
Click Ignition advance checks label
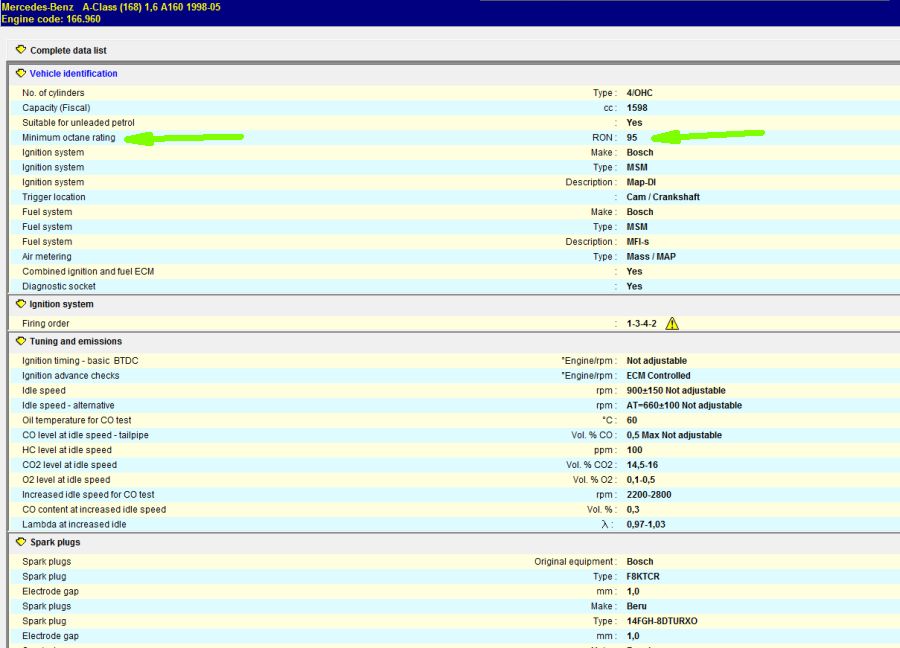[x=71, y=376]
